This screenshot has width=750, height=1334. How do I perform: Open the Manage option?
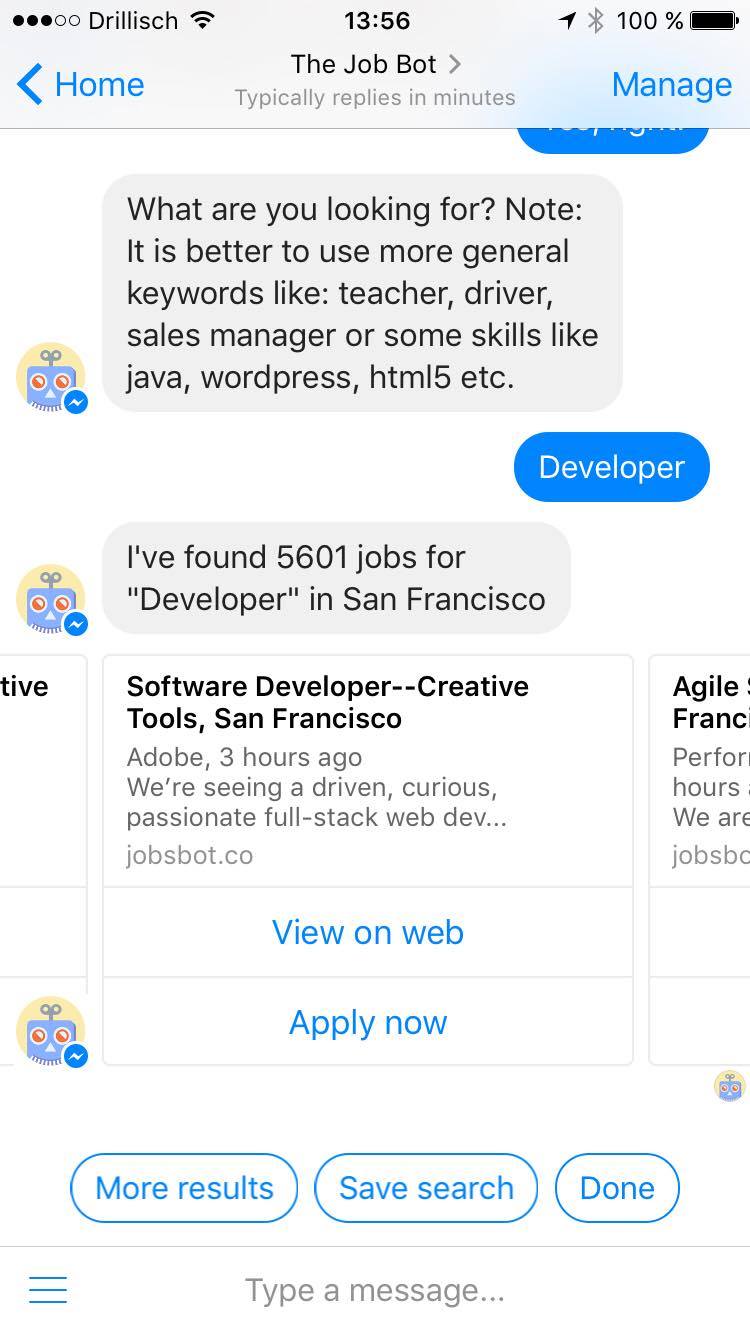point(671,85)
